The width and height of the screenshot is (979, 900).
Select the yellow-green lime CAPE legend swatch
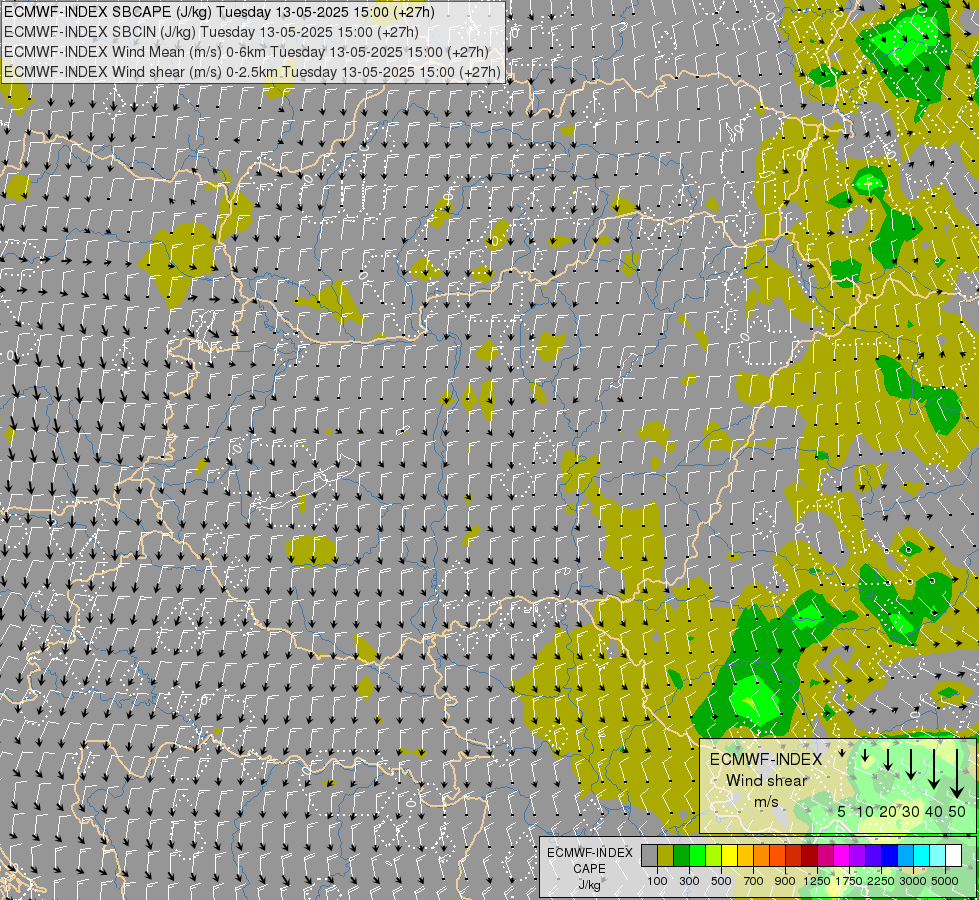[713, 855]
